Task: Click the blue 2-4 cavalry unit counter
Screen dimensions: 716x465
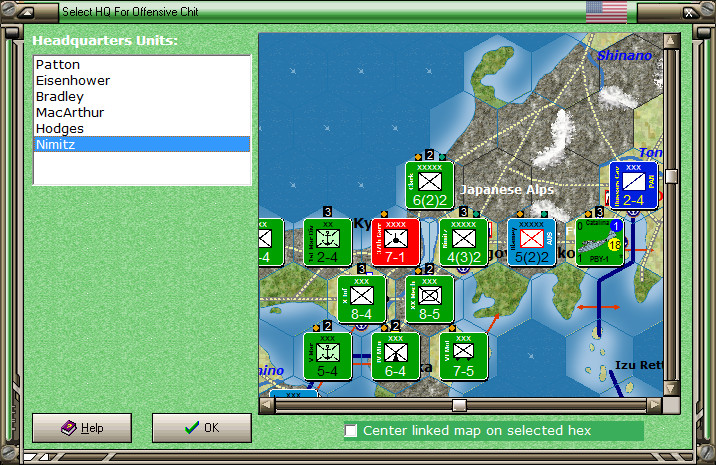Action: point(633,185)
